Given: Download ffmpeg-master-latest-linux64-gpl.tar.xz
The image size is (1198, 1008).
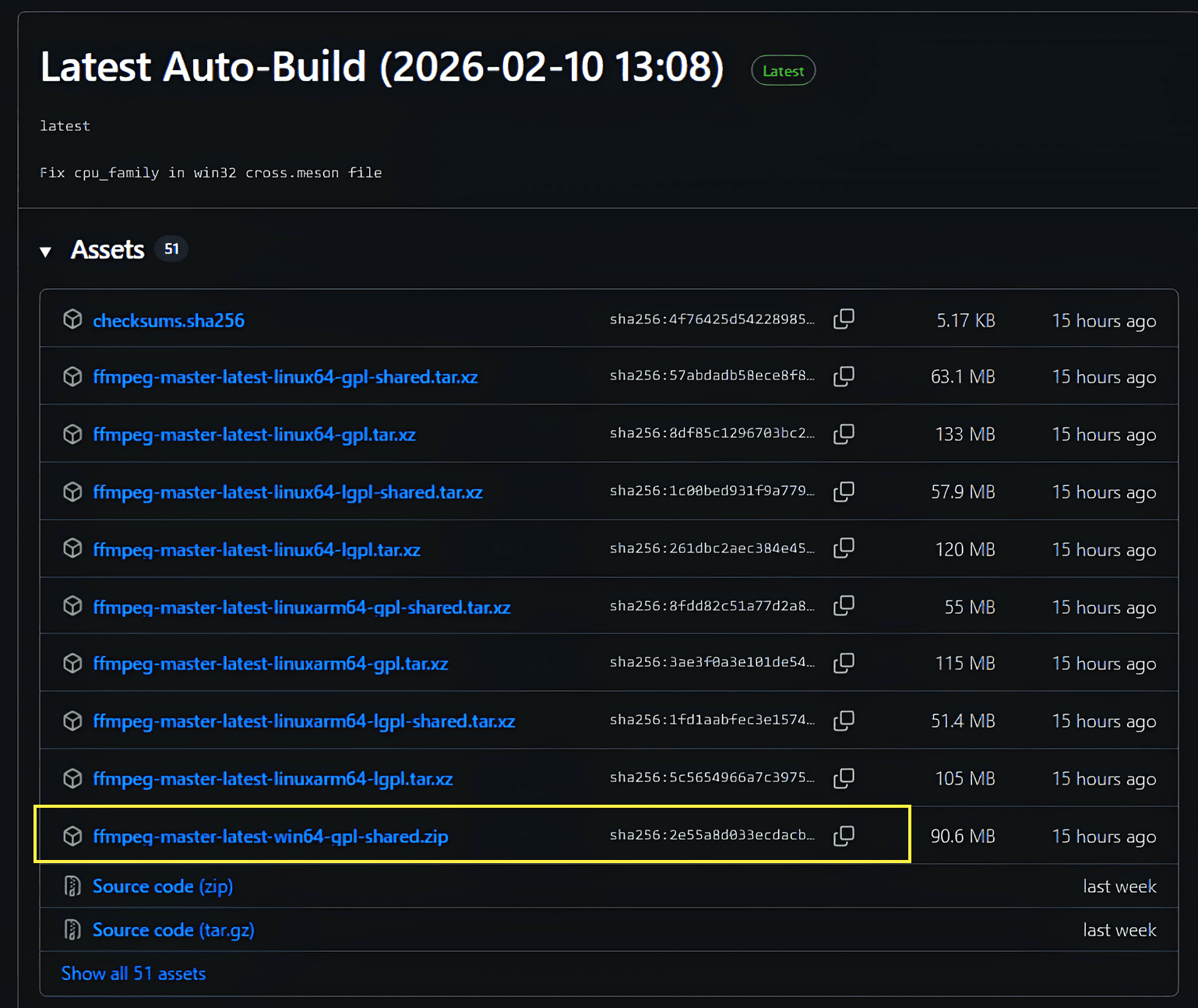Looking at the screenshot, I should [x=254, y=435].
